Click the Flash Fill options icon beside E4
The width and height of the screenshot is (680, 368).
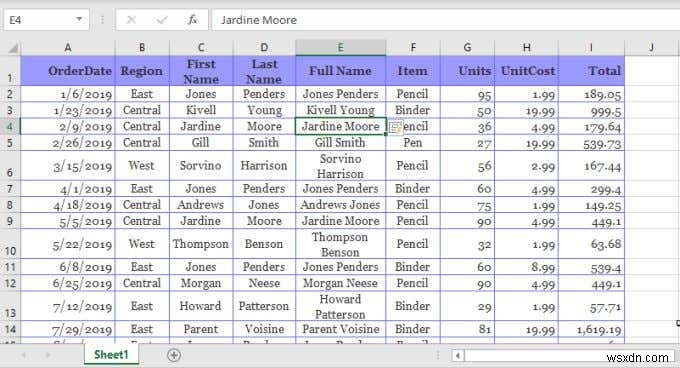395,128
